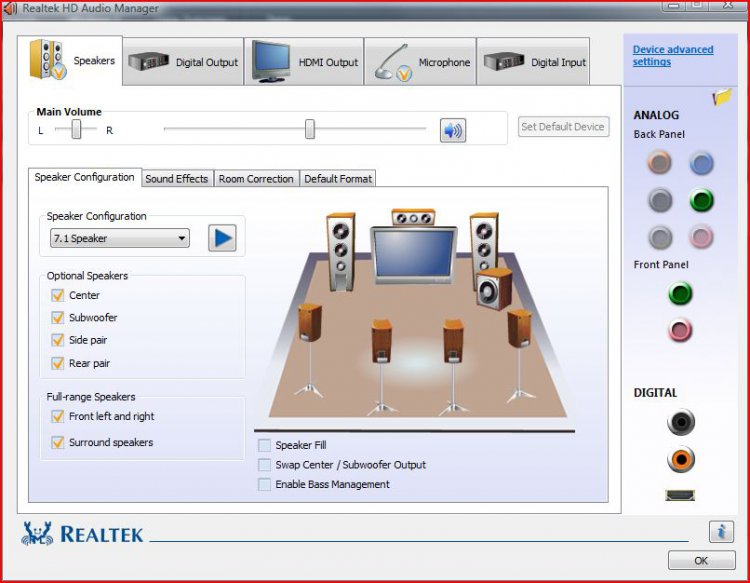Click the Realtek crab logo

37,534
